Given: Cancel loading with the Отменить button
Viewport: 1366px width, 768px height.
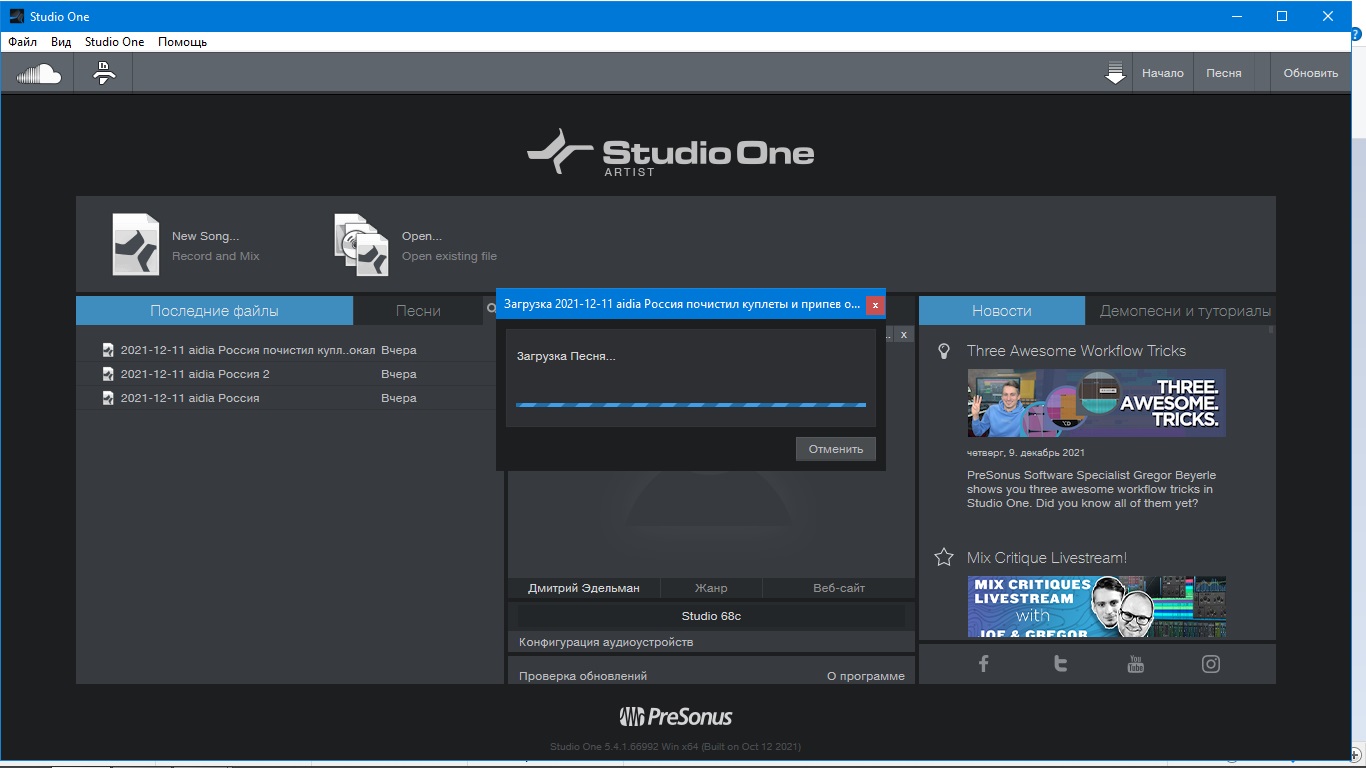Looking at the screenshot, I should [836, 449].
